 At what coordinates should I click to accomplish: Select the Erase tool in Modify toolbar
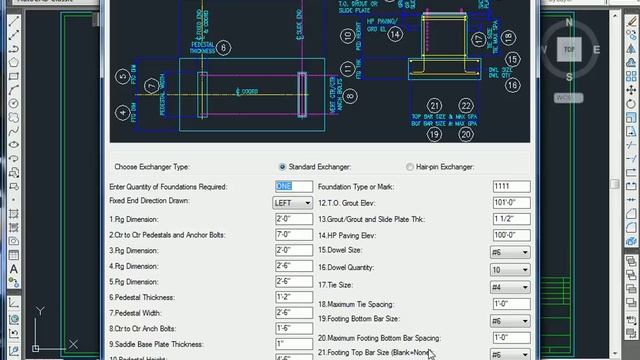tap(631, 21)
